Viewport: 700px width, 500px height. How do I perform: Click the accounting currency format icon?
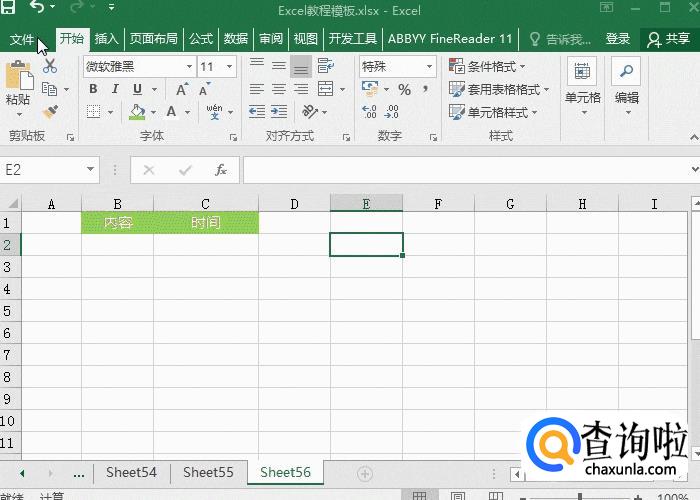coord(370,89)
